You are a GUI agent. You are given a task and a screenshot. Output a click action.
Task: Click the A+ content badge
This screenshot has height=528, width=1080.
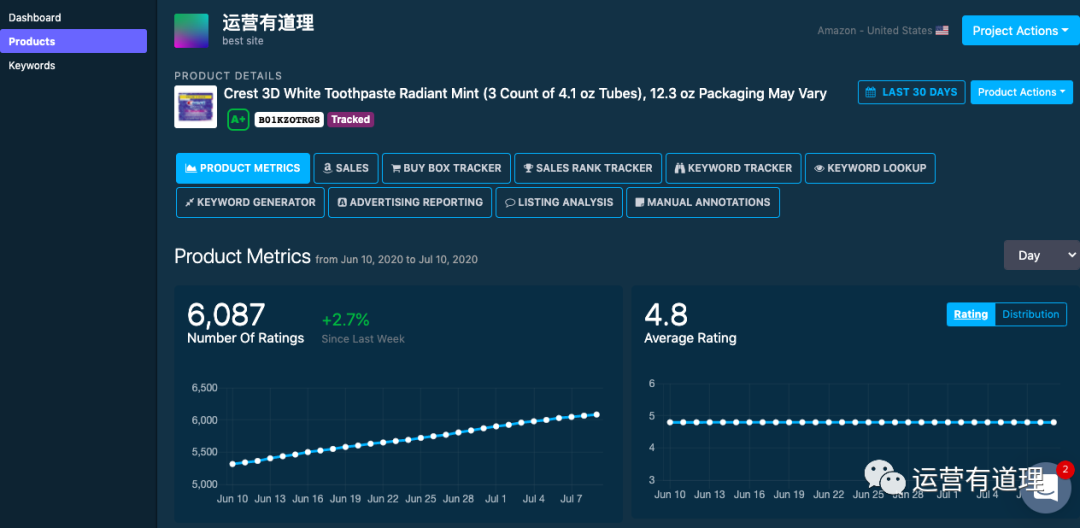tap(238, 120)
